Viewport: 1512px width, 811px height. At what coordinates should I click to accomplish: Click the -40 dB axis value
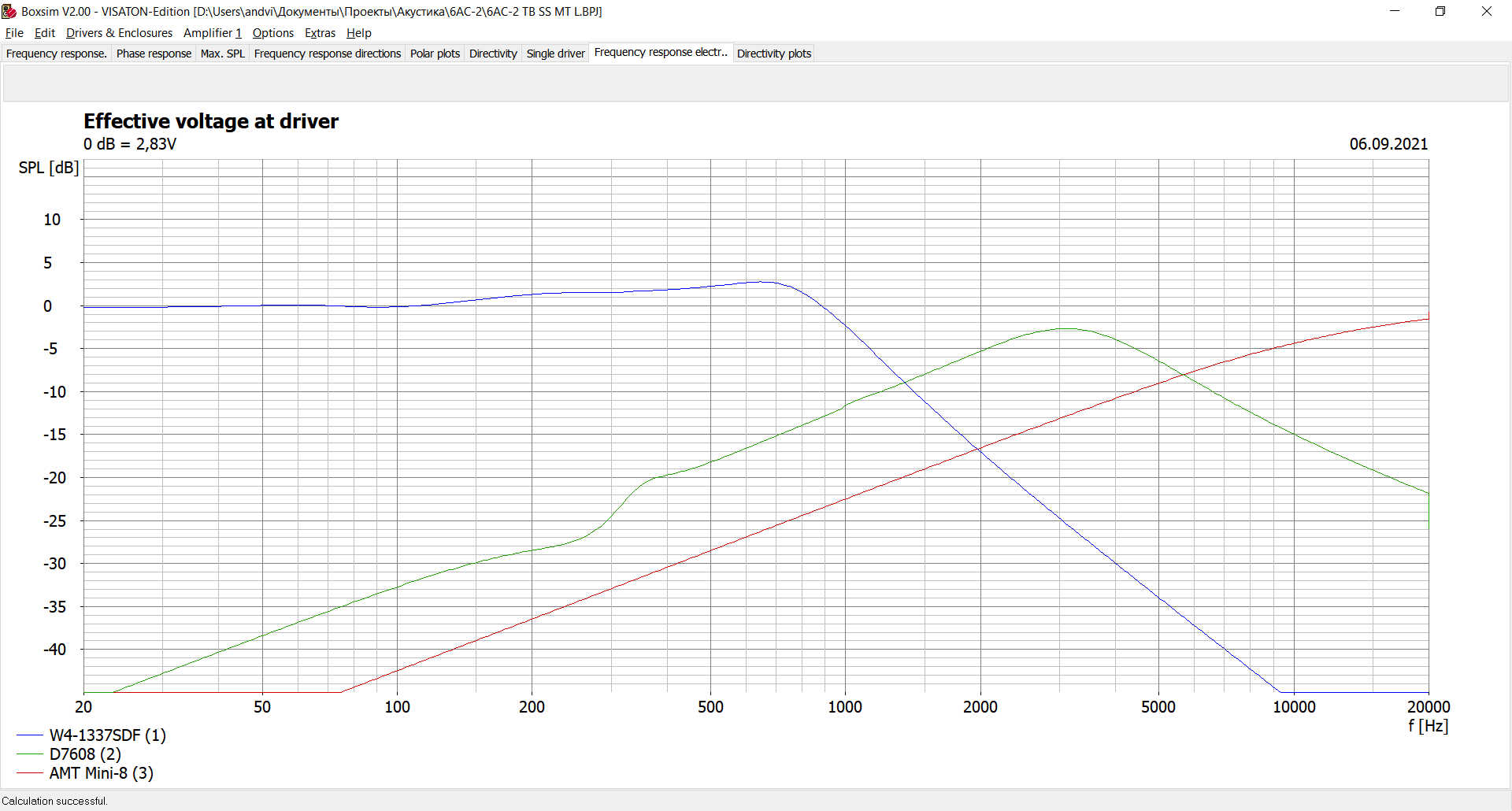click(x=54, y=650)
